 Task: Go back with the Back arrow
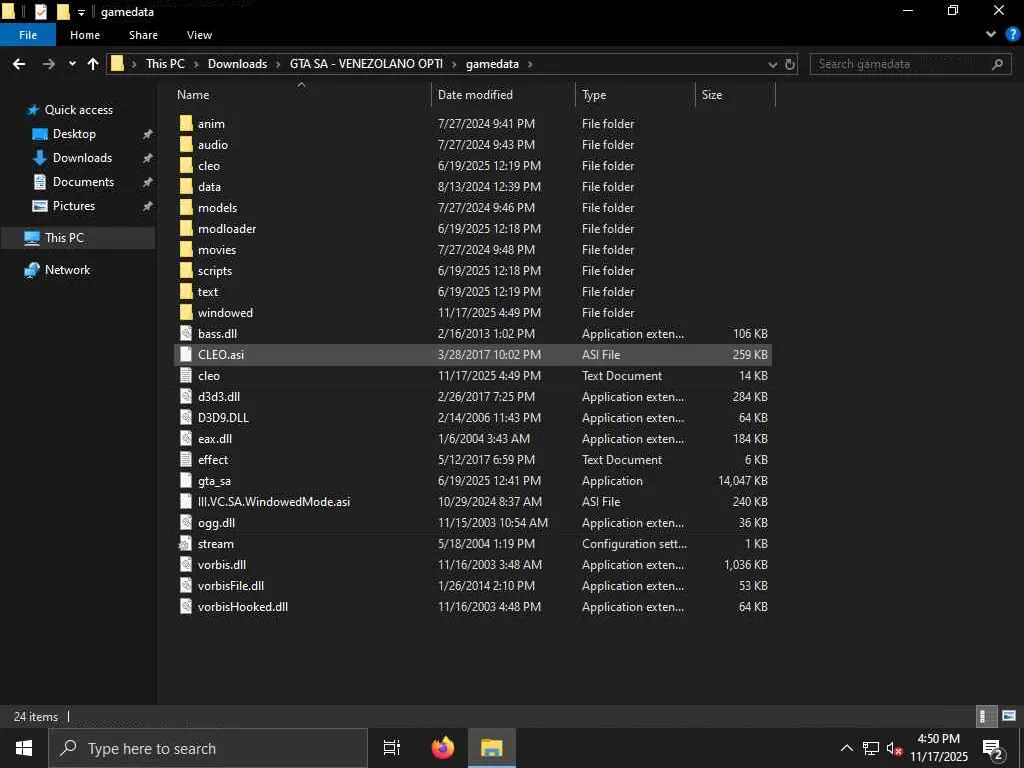pyautogui.click(x=19, y=64)
